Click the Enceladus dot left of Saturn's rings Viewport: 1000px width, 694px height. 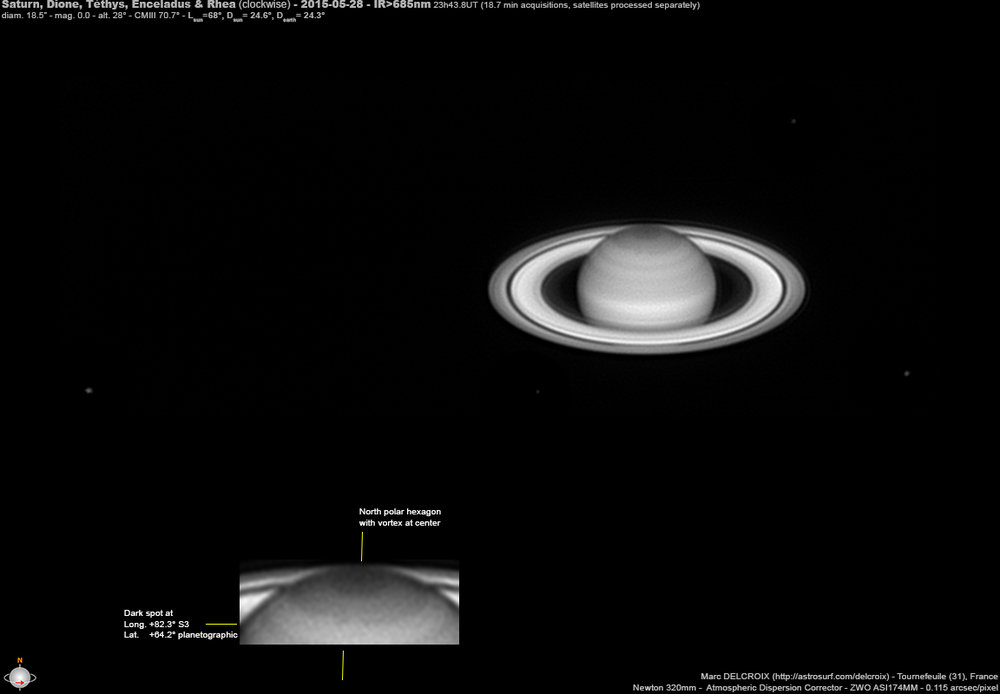point(538,392)
